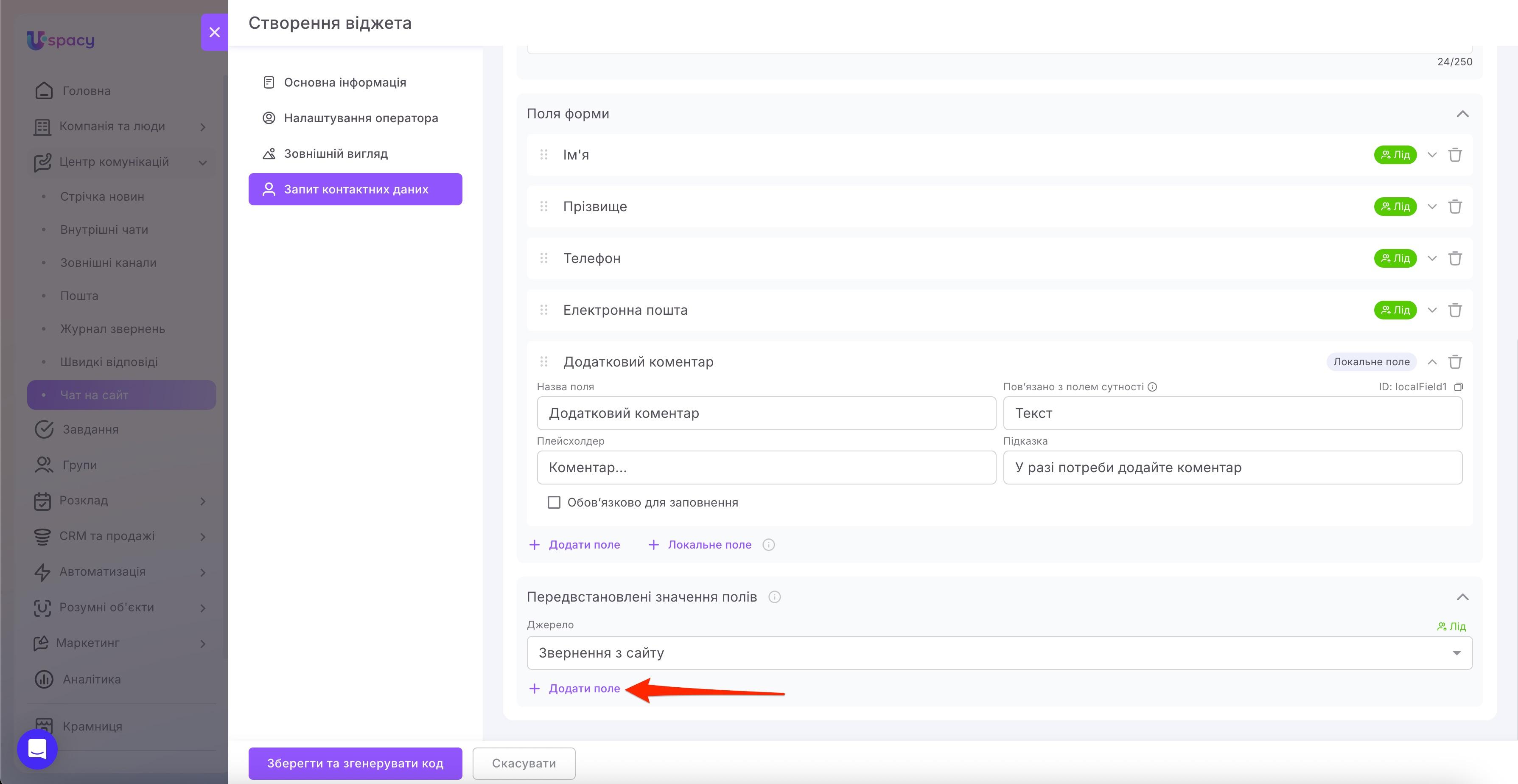This screenshot has width=1518, height=784.
Task: Expand the Електронна пошта field settings
Action: tap(1432, 310)
